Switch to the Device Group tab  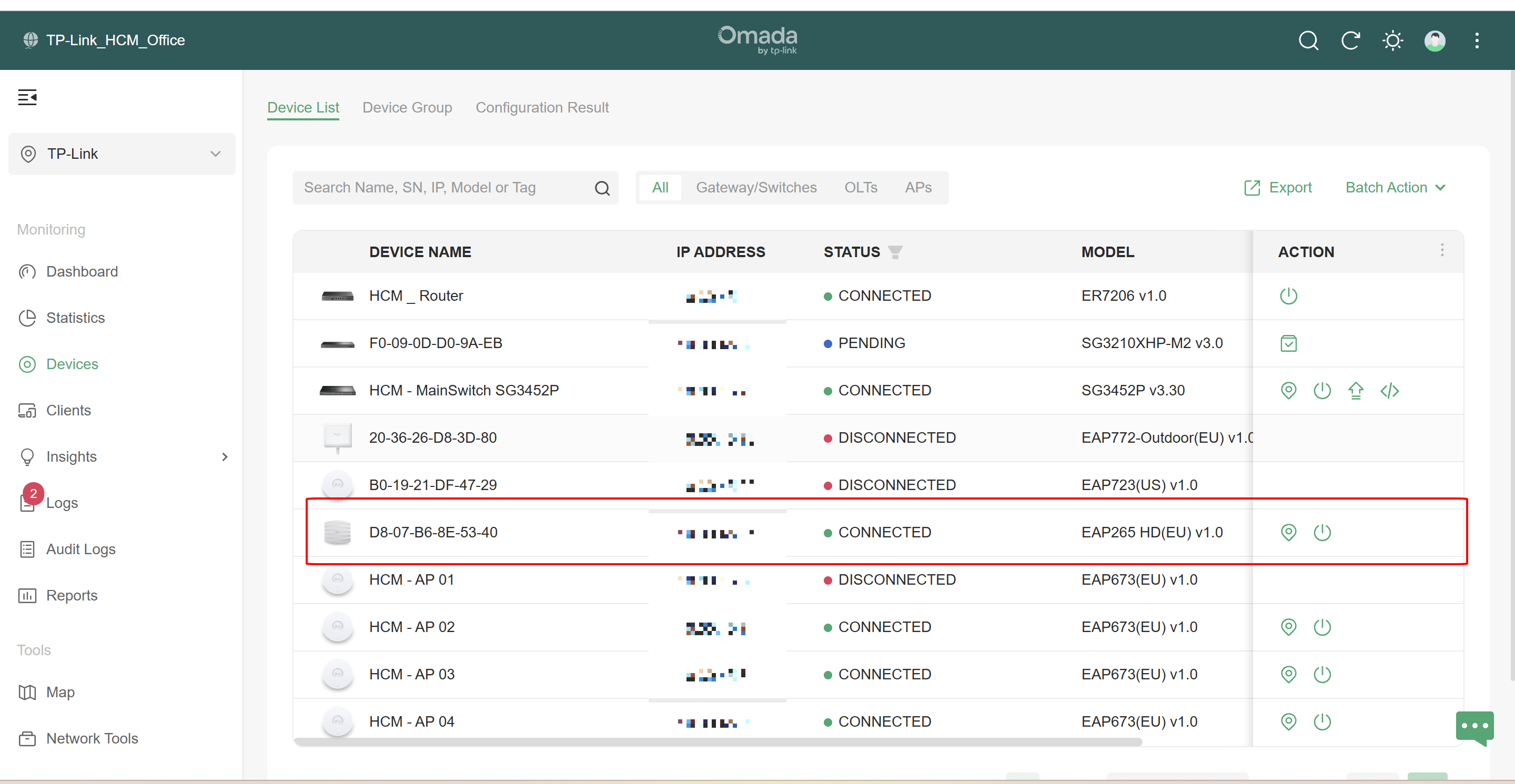(x=407, y=108)
